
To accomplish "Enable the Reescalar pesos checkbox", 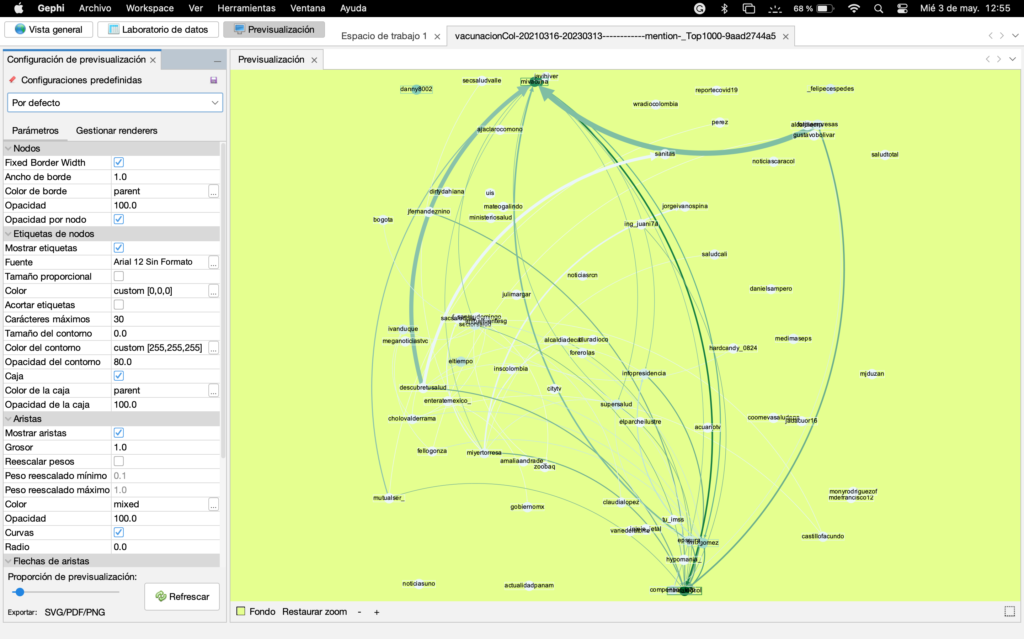I will point(119,461).
